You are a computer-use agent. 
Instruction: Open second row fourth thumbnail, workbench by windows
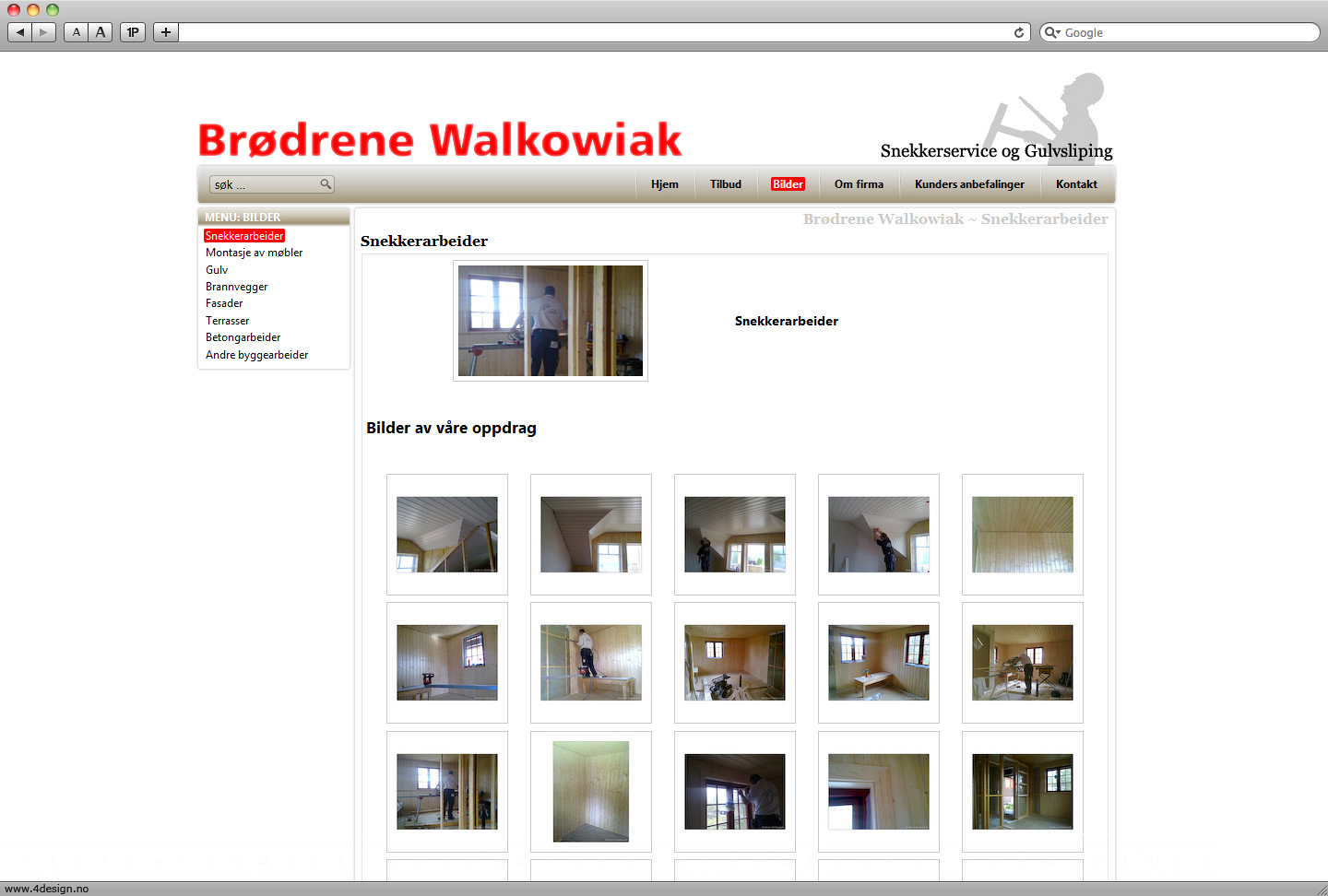coord(879,663)
